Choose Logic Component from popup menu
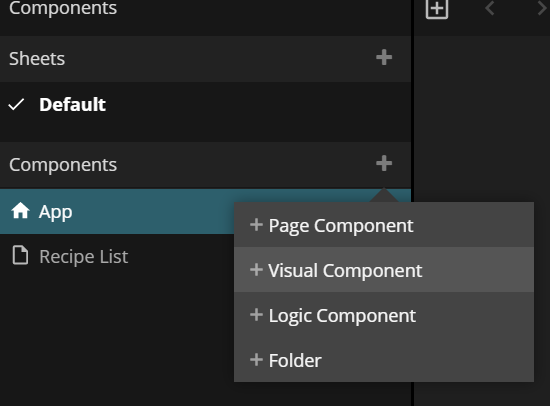This screenshot has height=406, width=550. (x=384, y=315)
